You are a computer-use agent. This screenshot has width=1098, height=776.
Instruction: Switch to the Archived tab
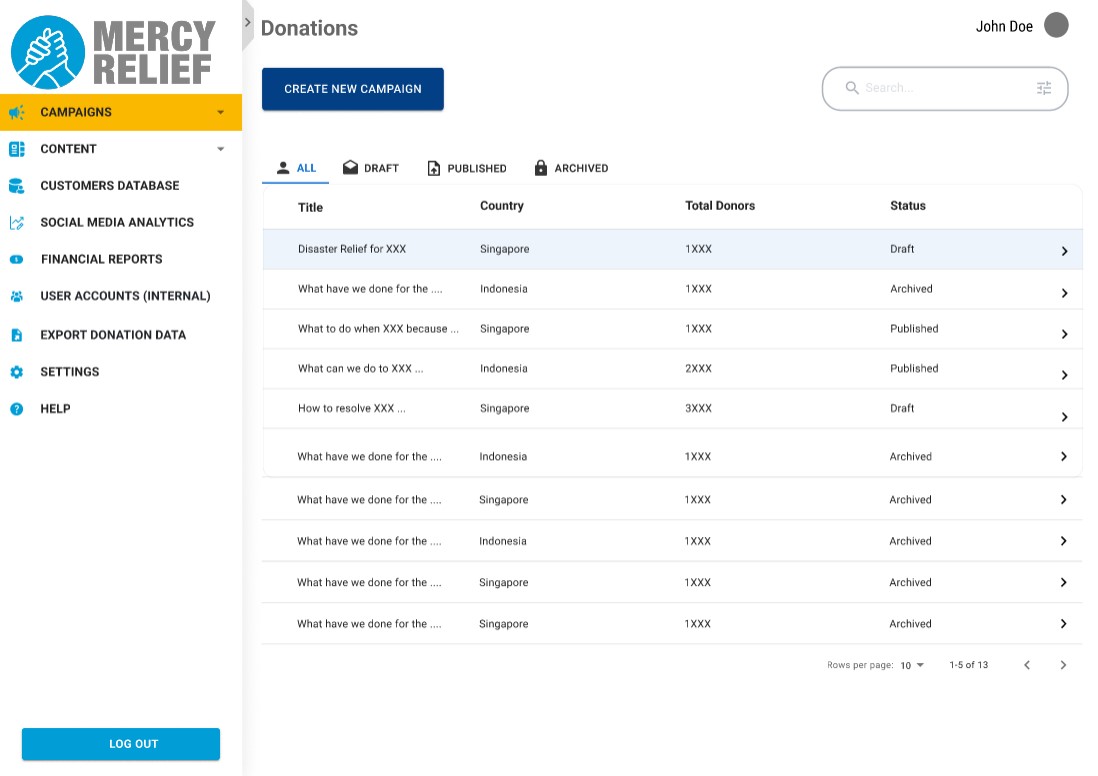[x=571, y=168]
